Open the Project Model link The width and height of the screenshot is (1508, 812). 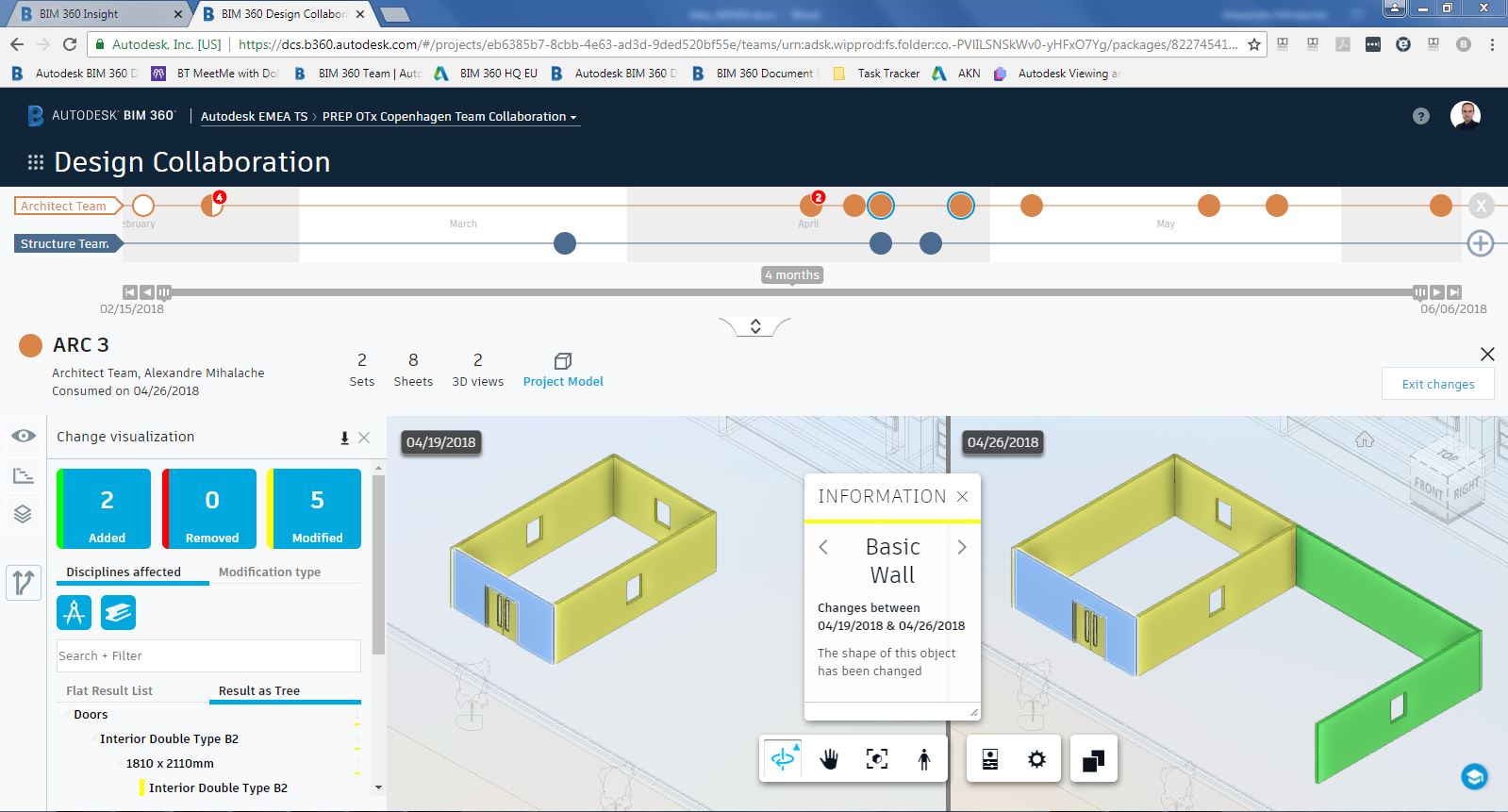coord(563,371)
